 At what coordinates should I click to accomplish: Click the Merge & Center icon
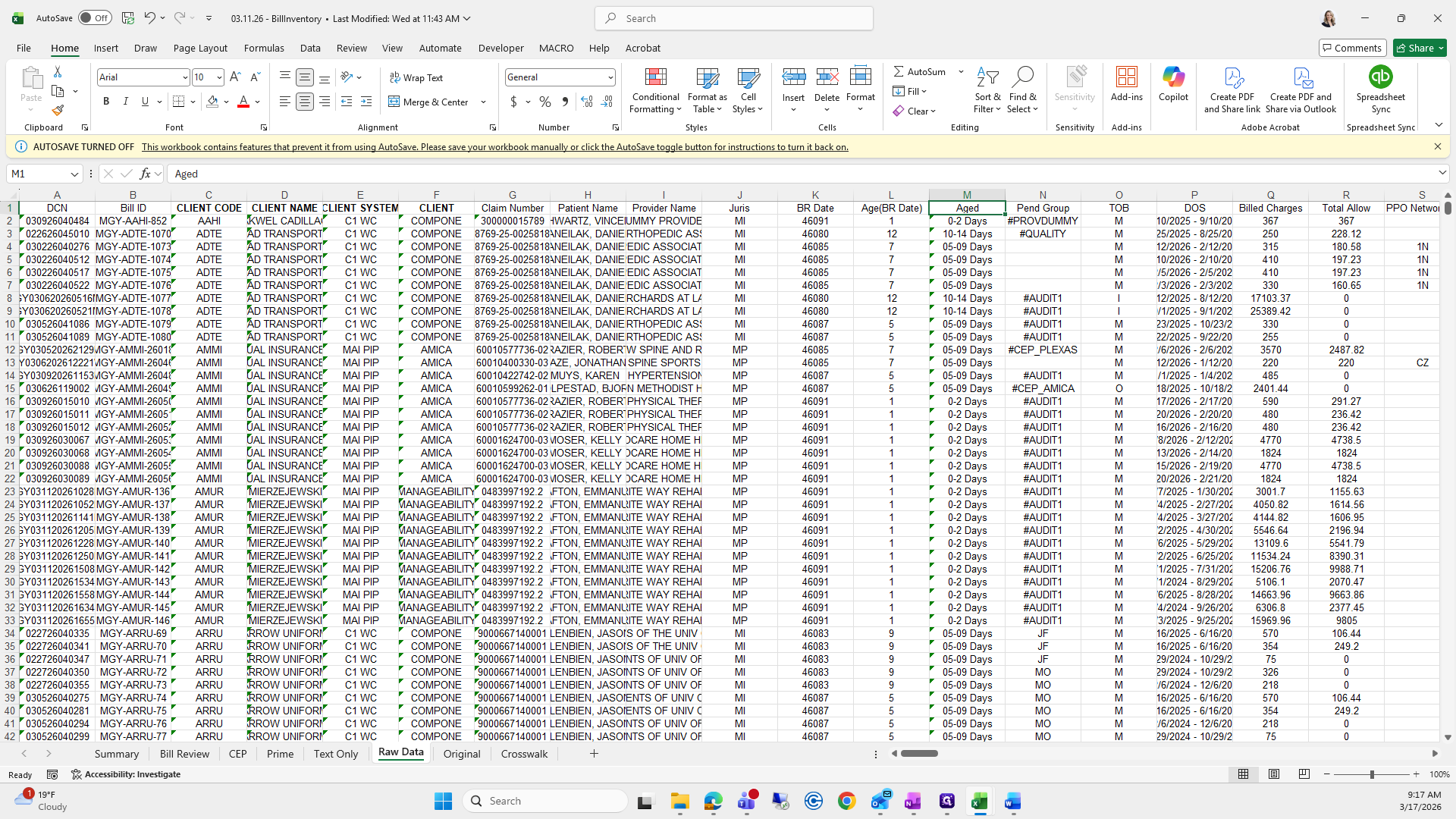click(428, 102)
